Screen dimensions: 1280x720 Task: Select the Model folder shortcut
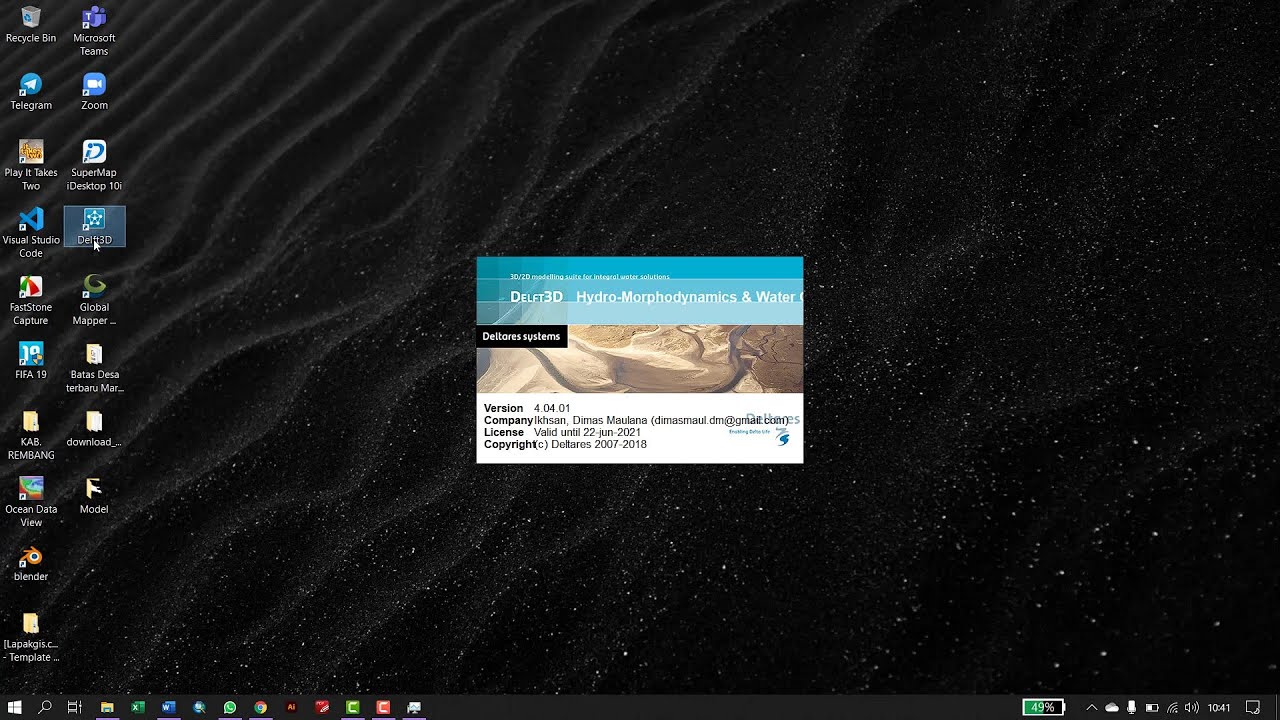coord(94,495)
